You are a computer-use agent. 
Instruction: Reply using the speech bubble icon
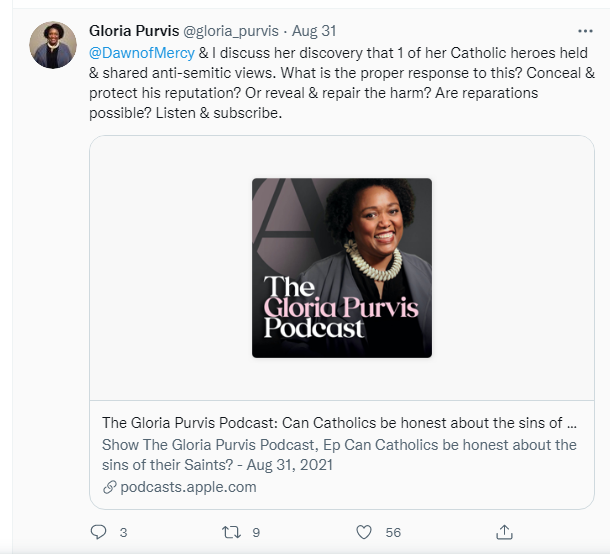click(x=98, y=532)
